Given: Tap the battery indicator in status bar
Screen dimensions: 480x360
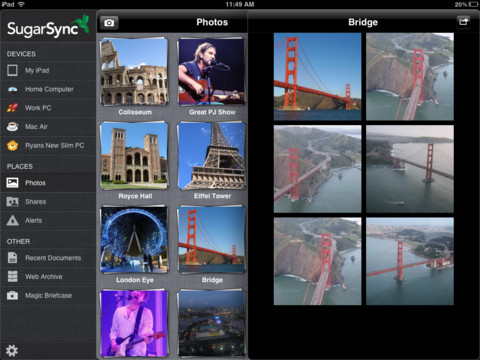Looking at the screenshot, I should pyautogui.click(x=473, y=4).
